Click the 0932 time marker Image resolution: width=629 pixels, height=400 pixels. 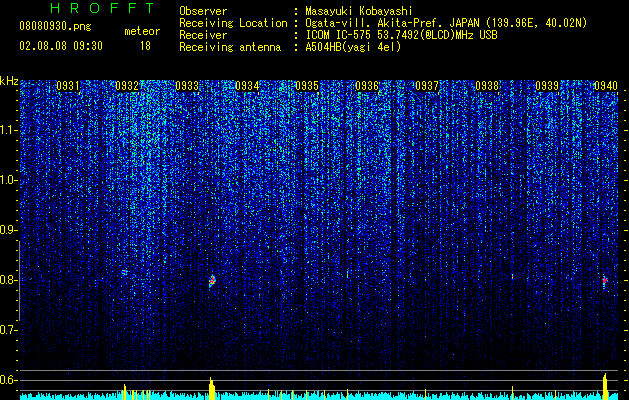click(x=127, y=86)
